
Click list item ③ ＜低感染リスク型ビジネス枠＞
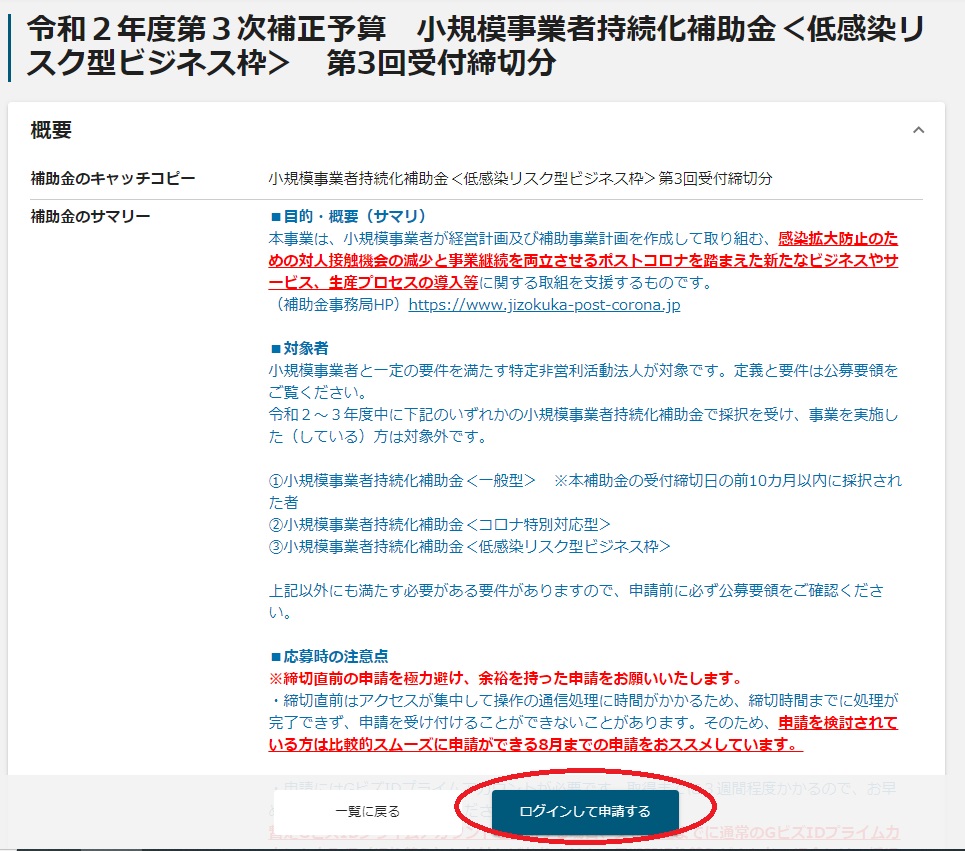tap(469, 546)
